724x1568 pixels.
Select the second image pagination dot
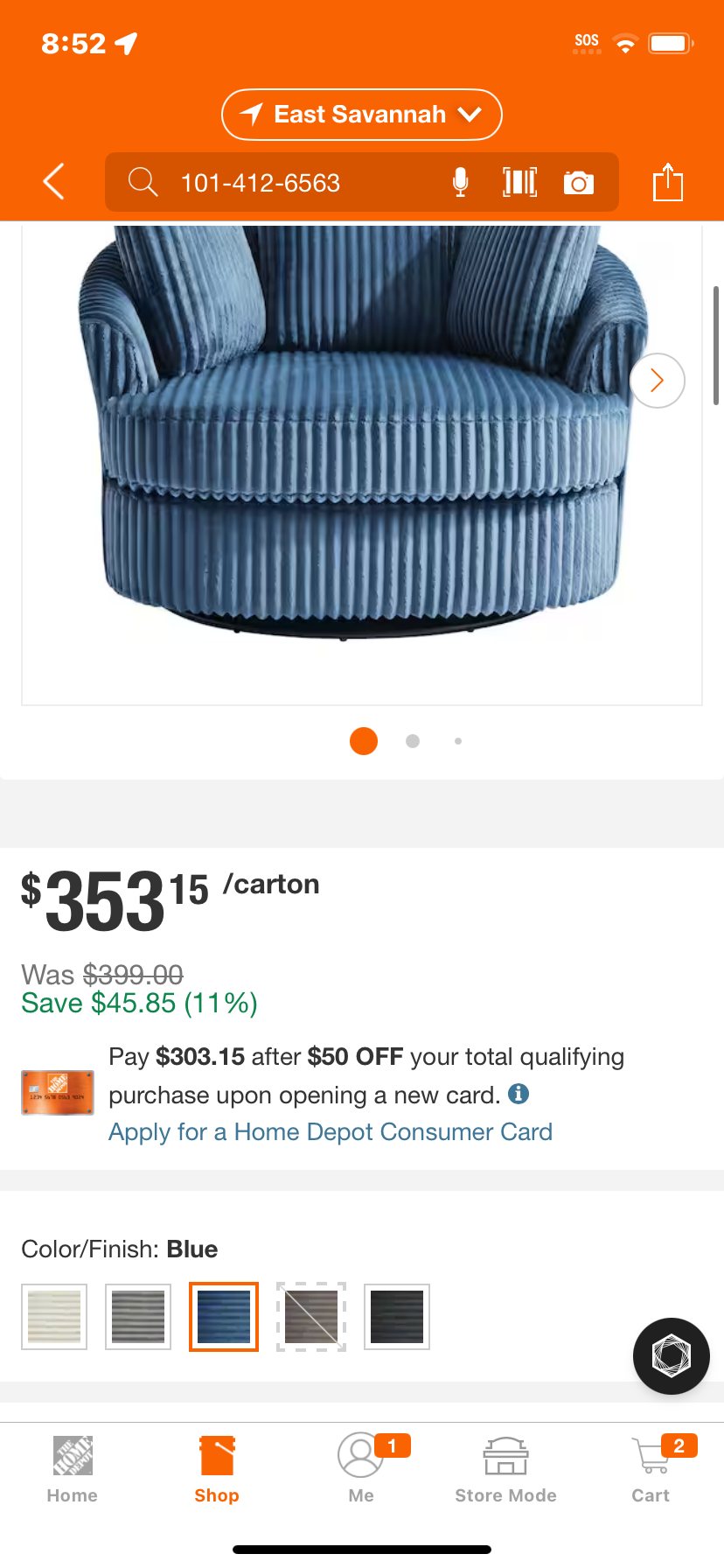tap(413, 741)
